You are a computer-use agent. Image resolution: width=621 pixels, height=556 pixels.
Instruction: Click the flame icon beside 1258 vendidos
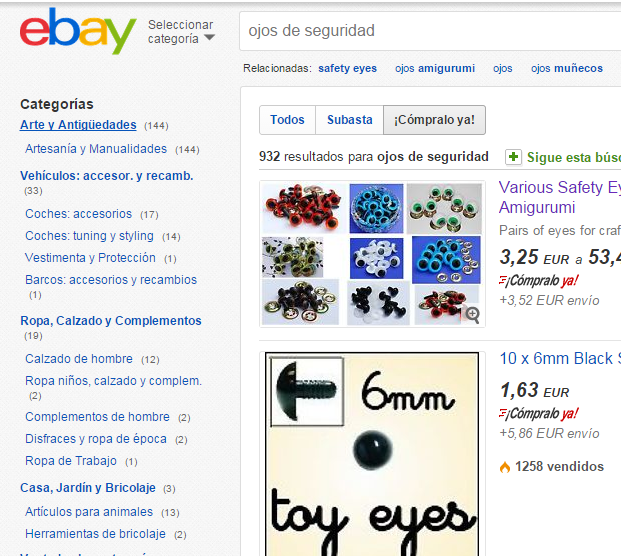505,467
